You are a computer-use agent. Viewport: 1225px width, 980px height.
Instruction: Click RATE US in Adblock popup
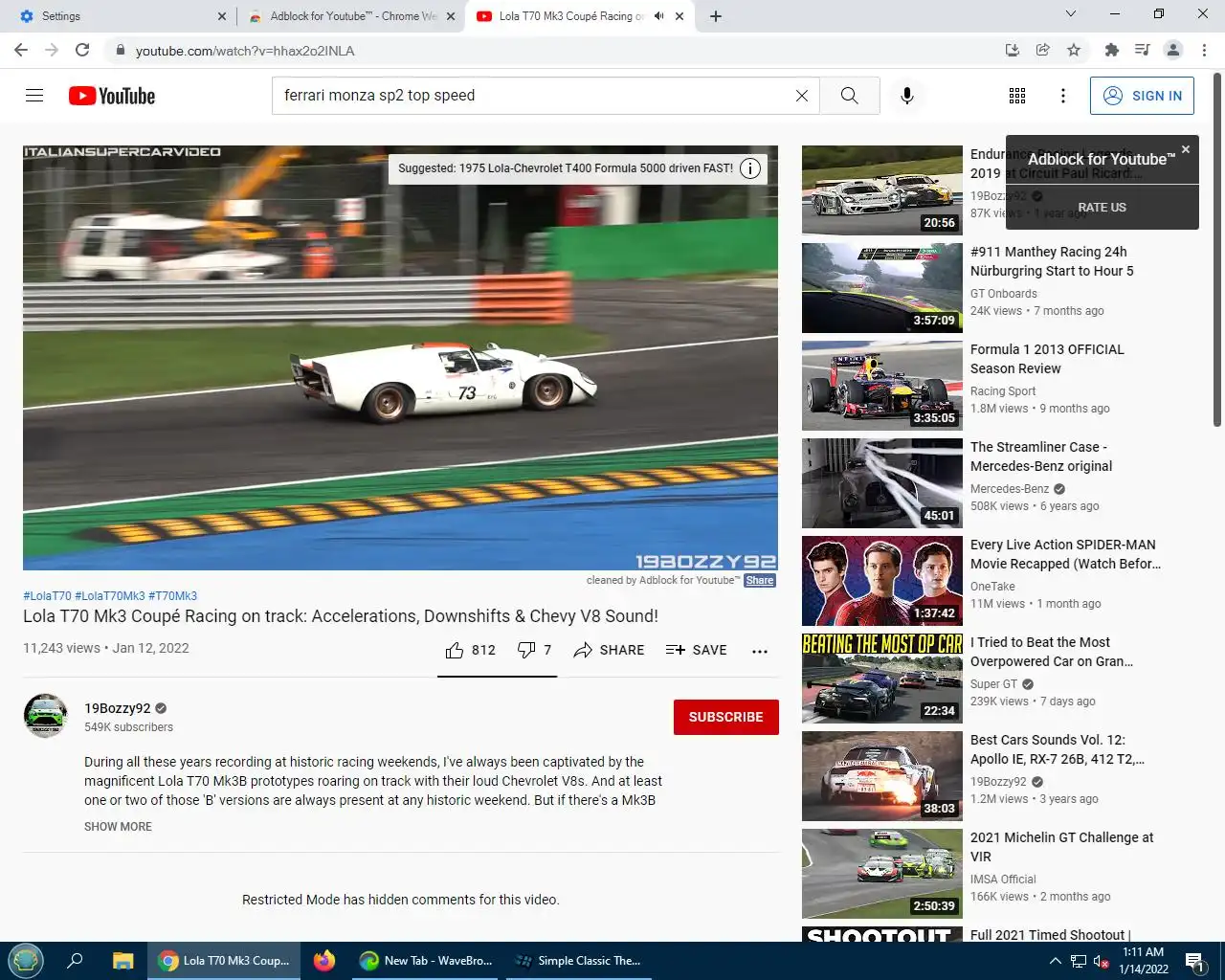[1102, 208]
